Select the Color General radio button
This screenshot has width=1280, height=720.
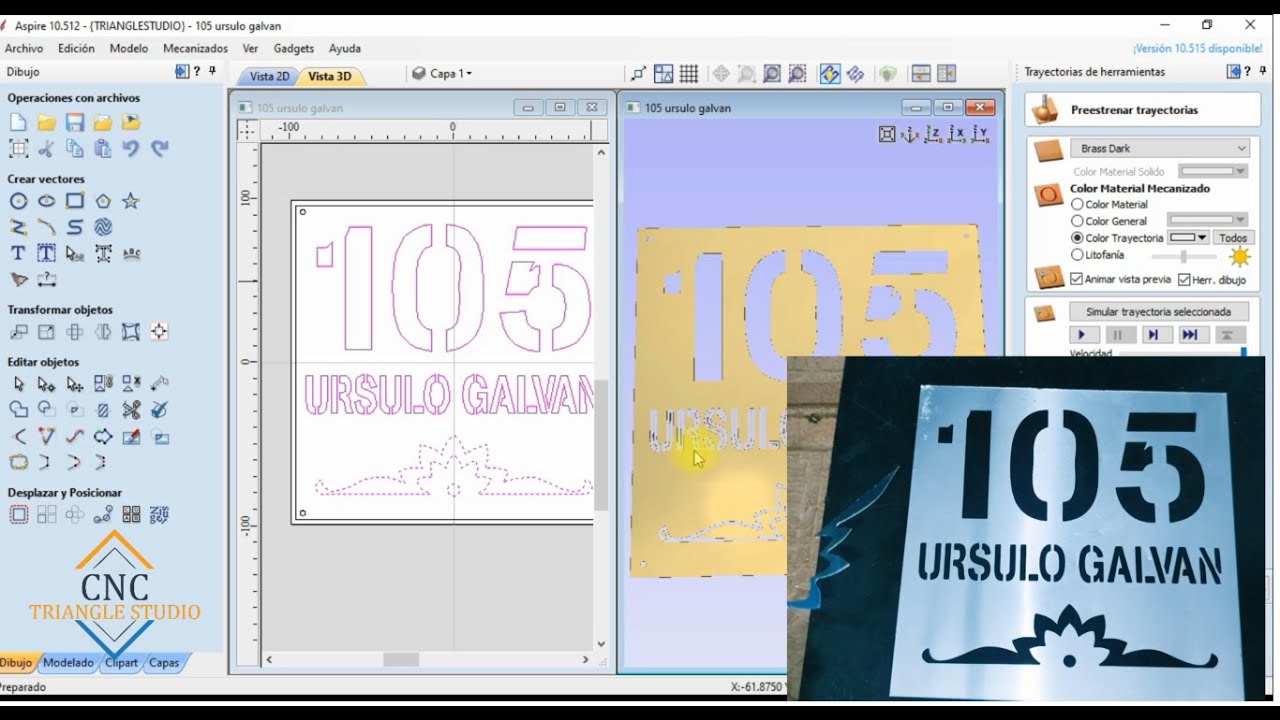click(1077, 221)
